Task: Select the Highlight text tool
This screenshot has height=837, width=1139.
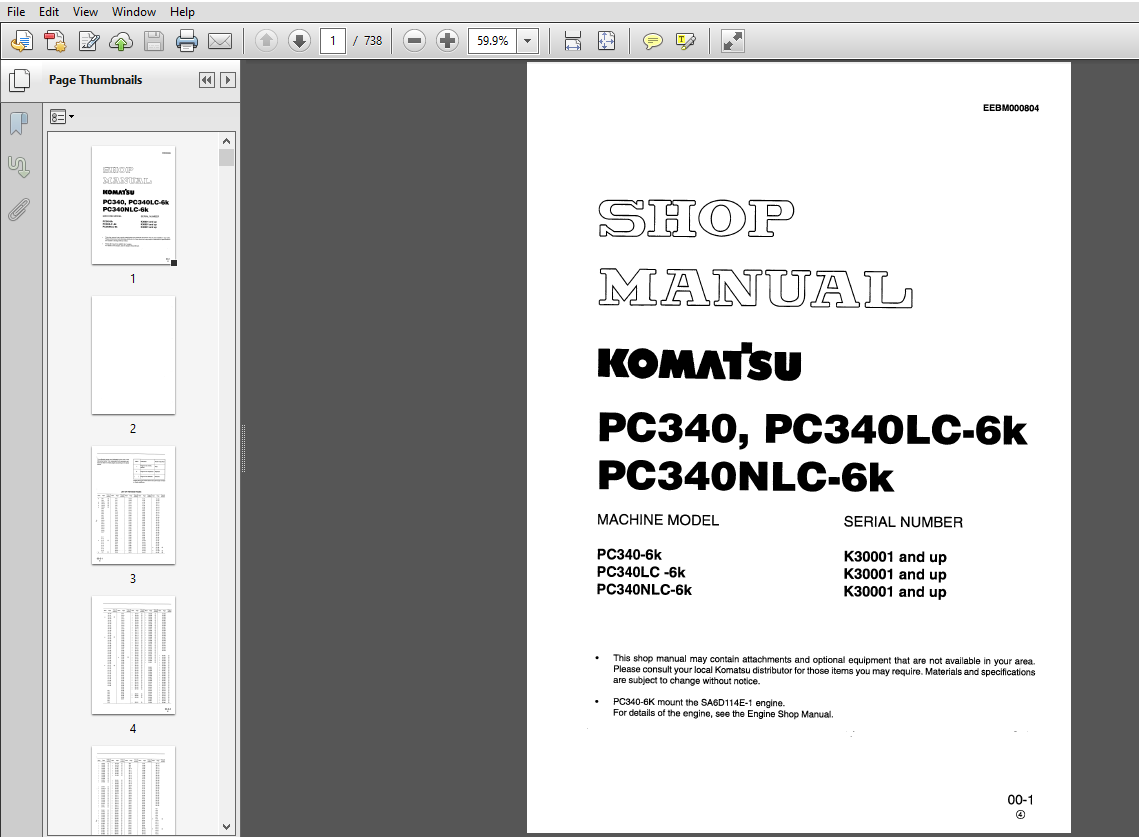Action: [685, 41]
